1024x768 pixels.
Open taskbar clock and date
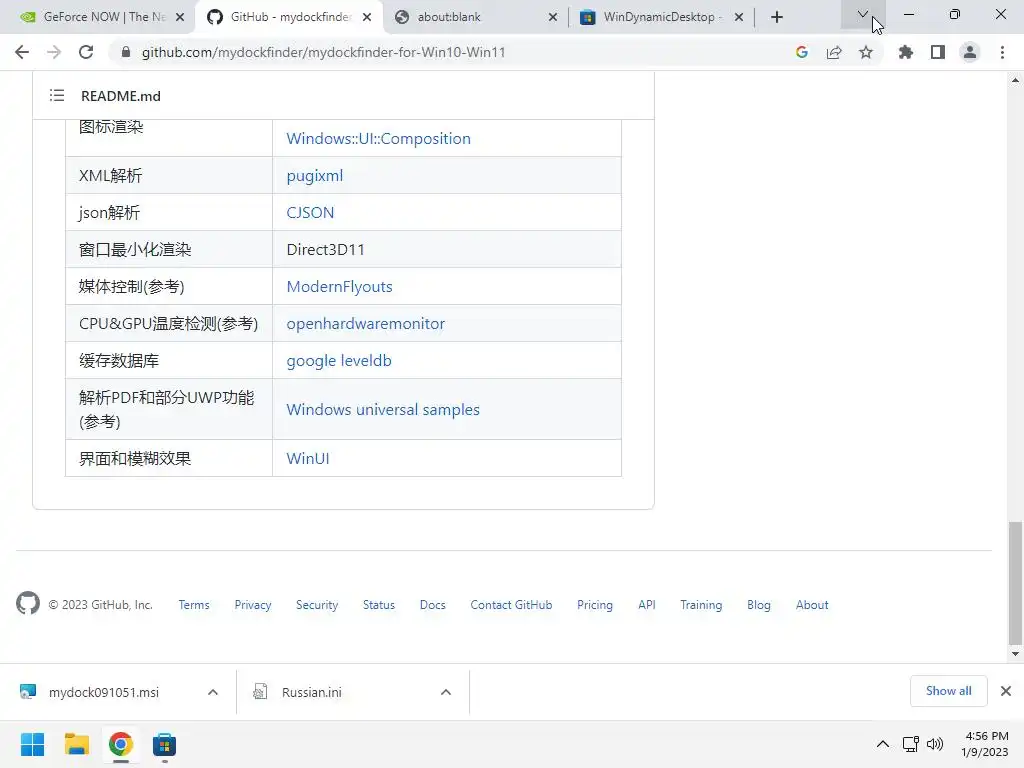(x=985, y=744)
